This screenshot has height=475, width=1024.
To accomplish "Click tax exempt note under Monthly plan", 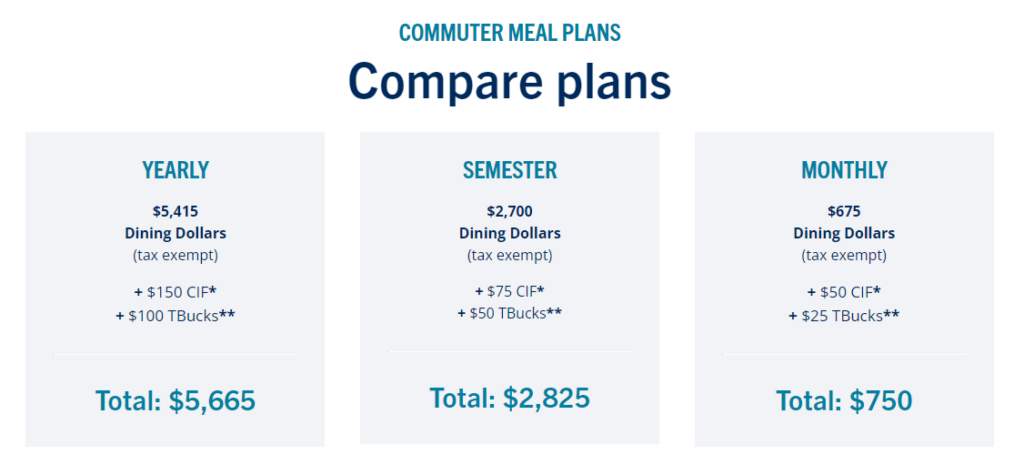I will 844,255.
